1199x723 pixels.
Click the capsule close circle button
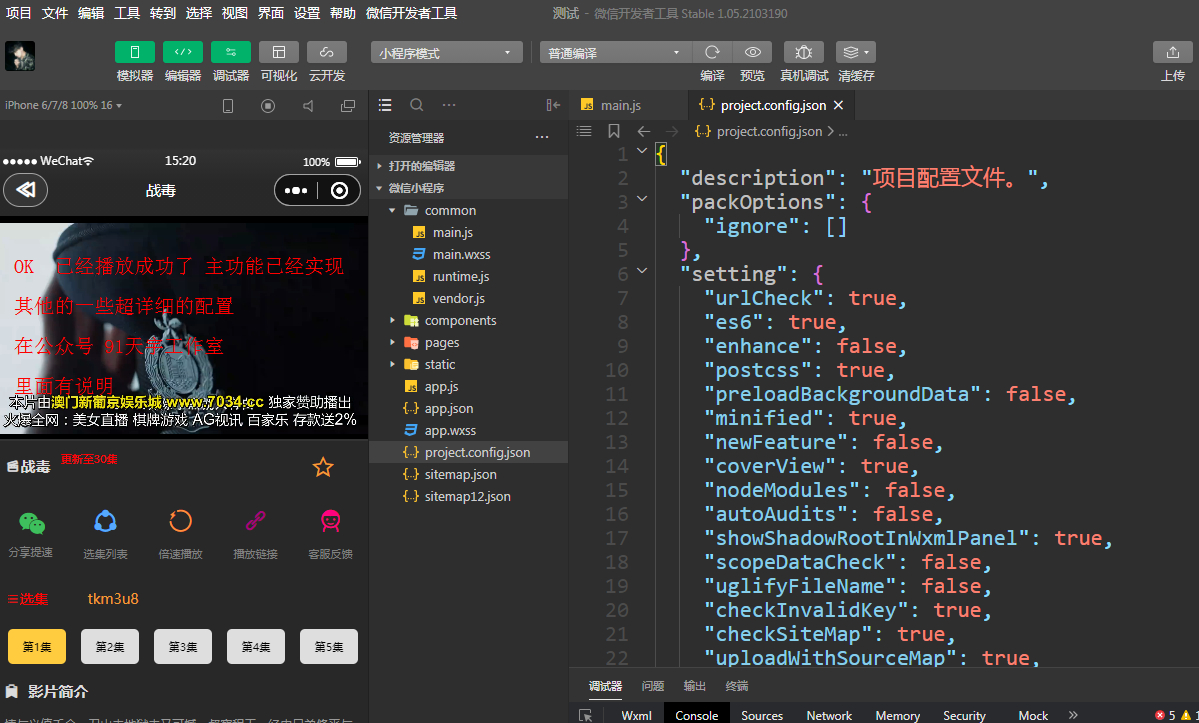pyautogui.click(x=340, y=190)
